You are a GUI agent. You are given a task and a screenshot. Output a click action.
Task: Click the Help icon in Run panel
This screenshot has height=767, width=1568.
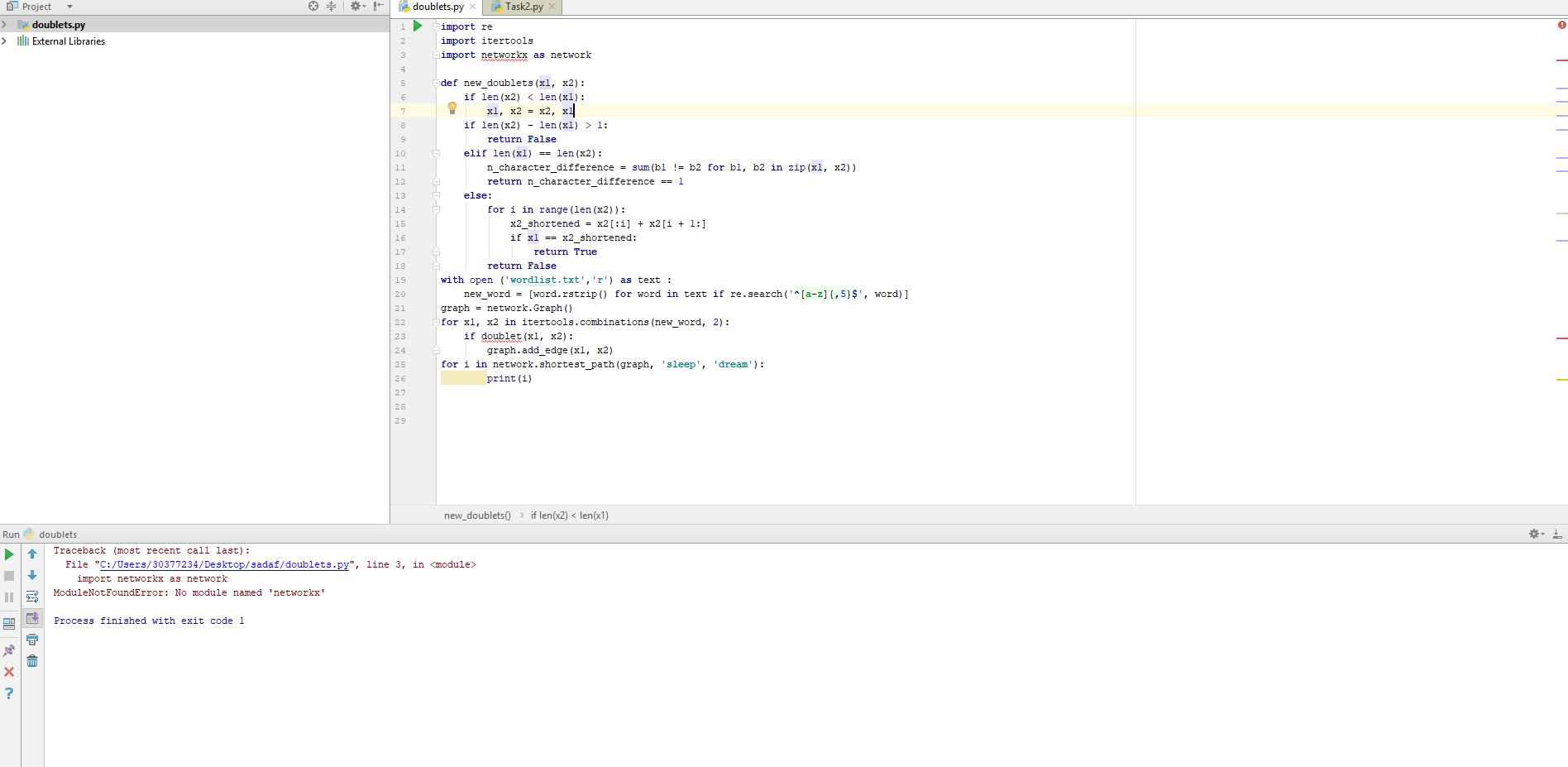click(x=9, y=693)
